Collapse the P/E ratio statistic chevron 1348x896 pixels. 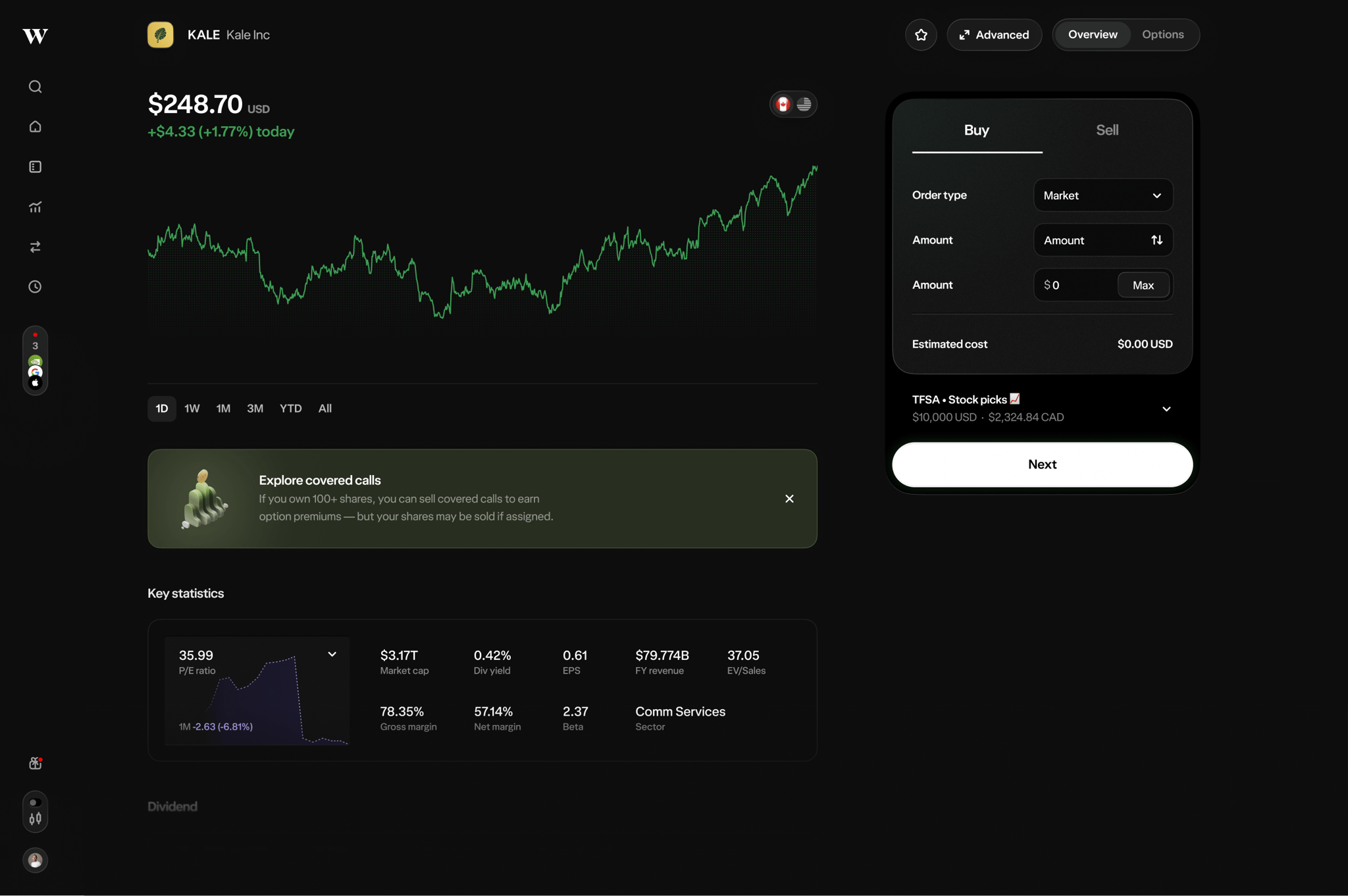[x=332, y=654]
